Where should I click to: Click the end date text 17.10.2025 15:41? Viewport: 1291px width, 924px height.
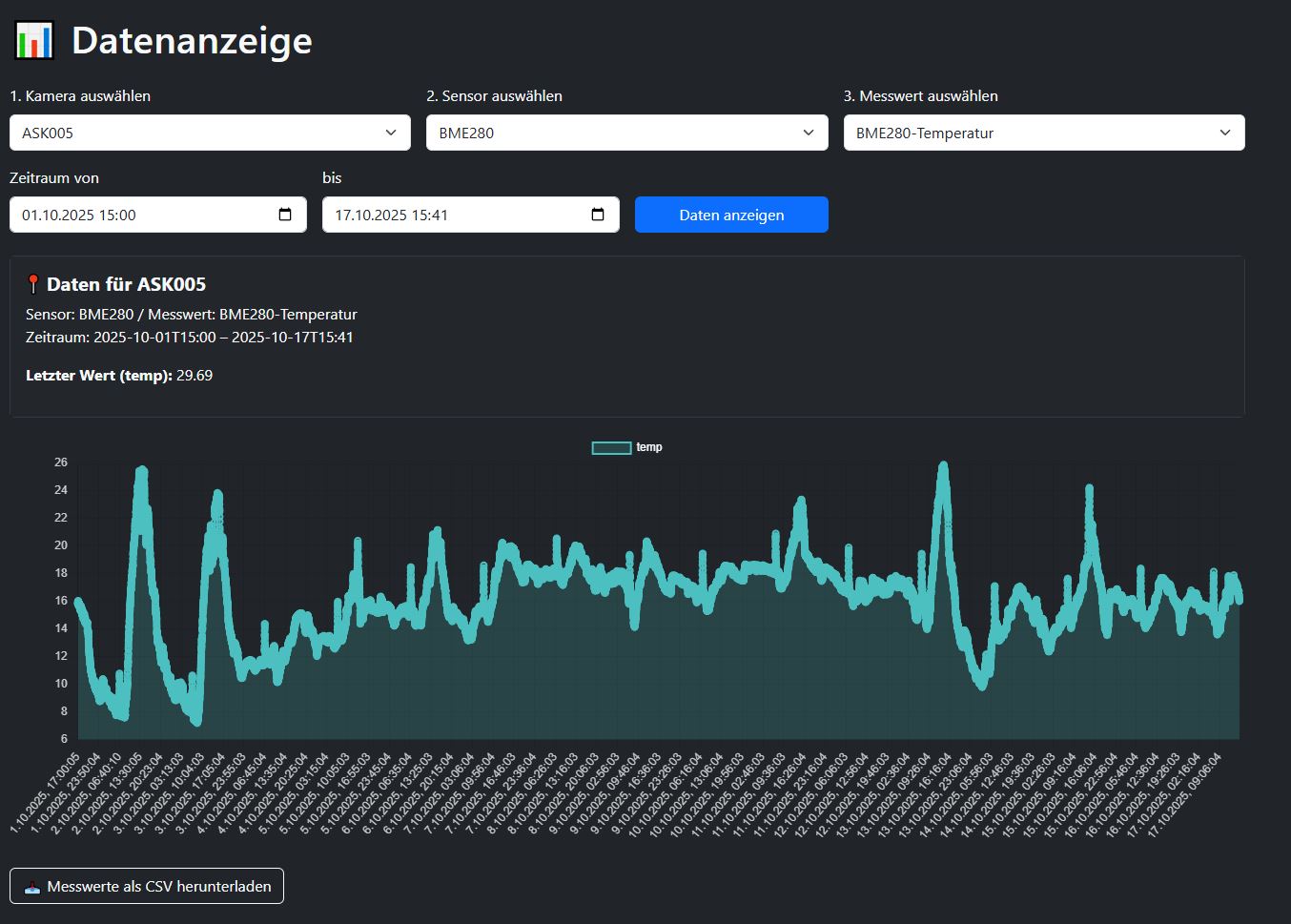(x=392, y=216)
